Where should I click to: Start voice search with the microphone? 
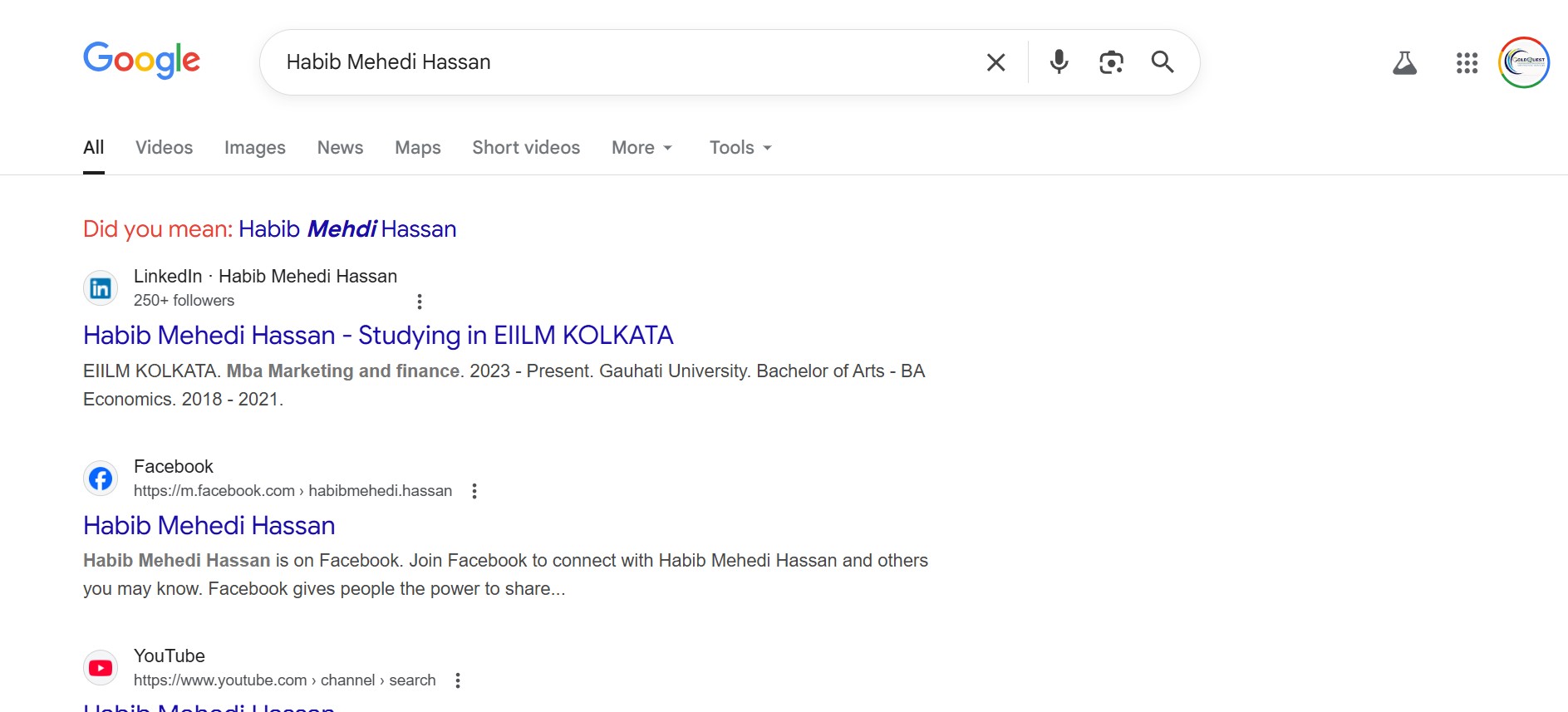coord(1059,62)
